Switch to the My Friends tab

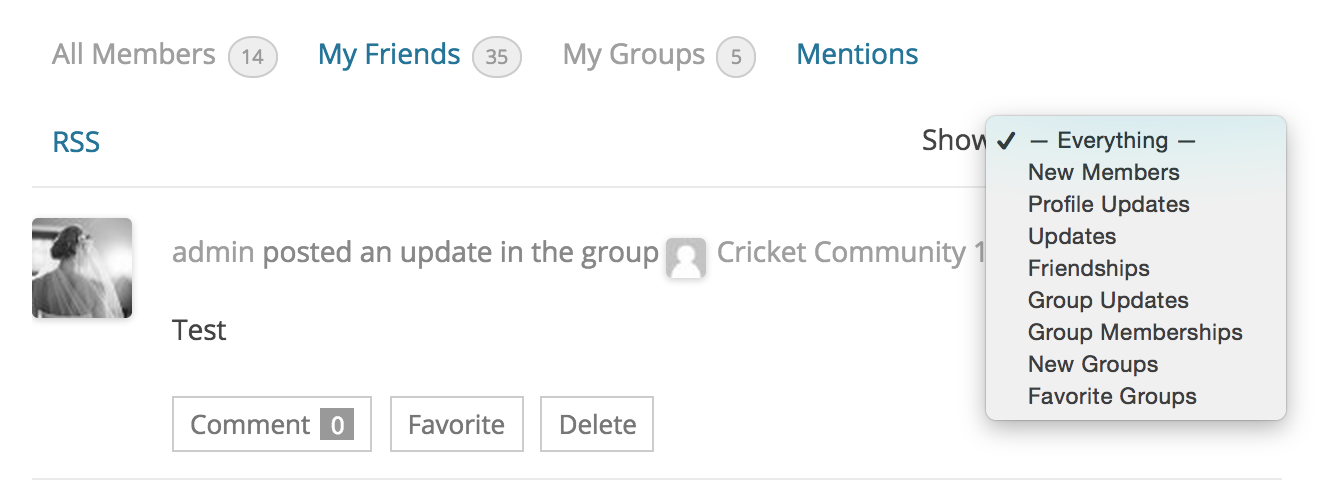click(x=389, y=55)
